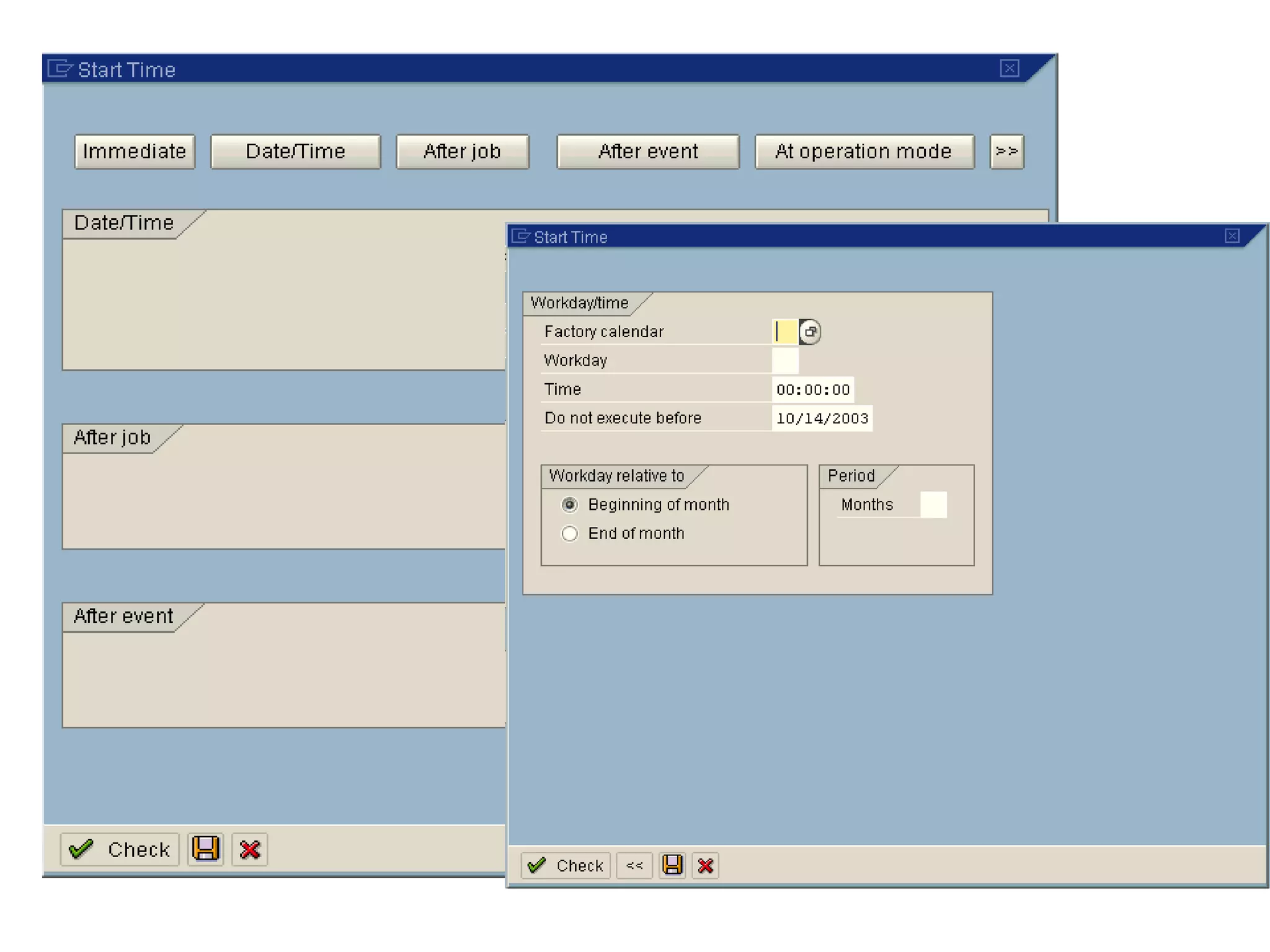Select the After job option

tap(463, 151)
